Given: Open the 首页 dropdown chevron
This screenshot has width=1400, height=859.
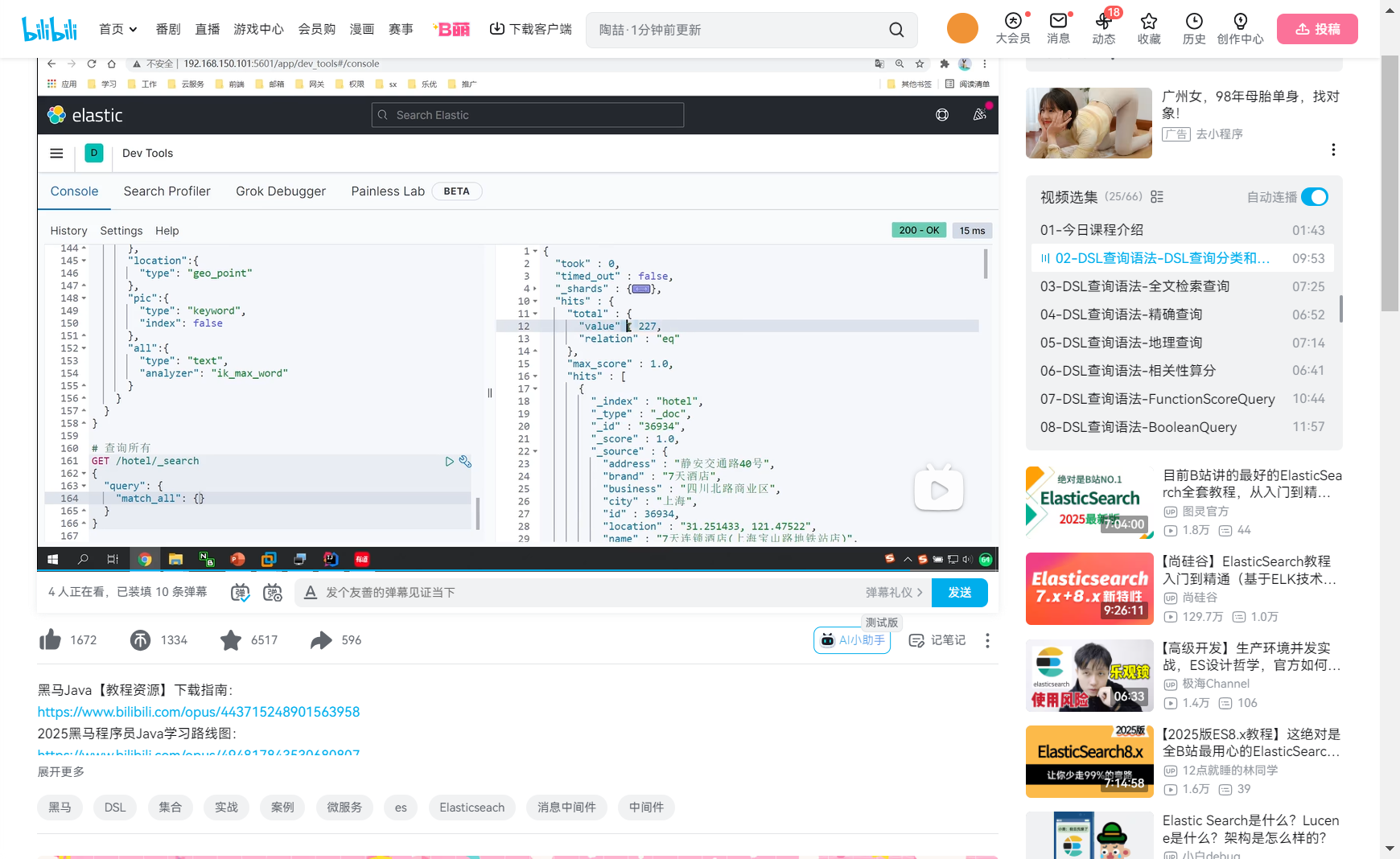Looking at the screenshot, I should pyautogui.click(x=134, y=28).
